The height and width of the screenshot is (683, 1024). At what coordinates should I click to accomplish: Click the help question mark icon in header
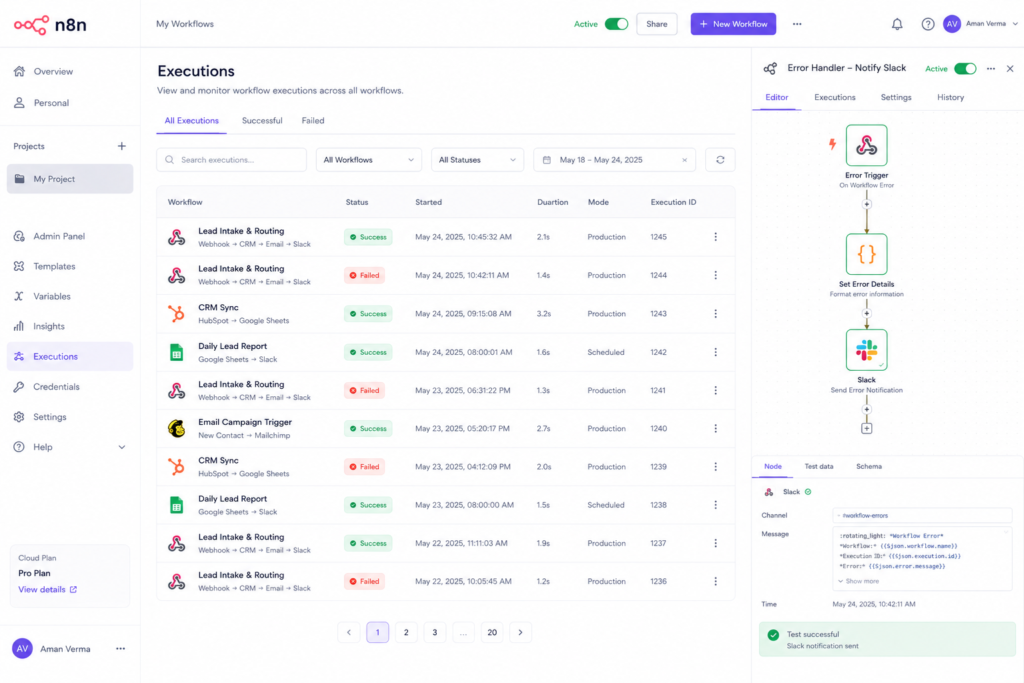click(x=927, y=24)
